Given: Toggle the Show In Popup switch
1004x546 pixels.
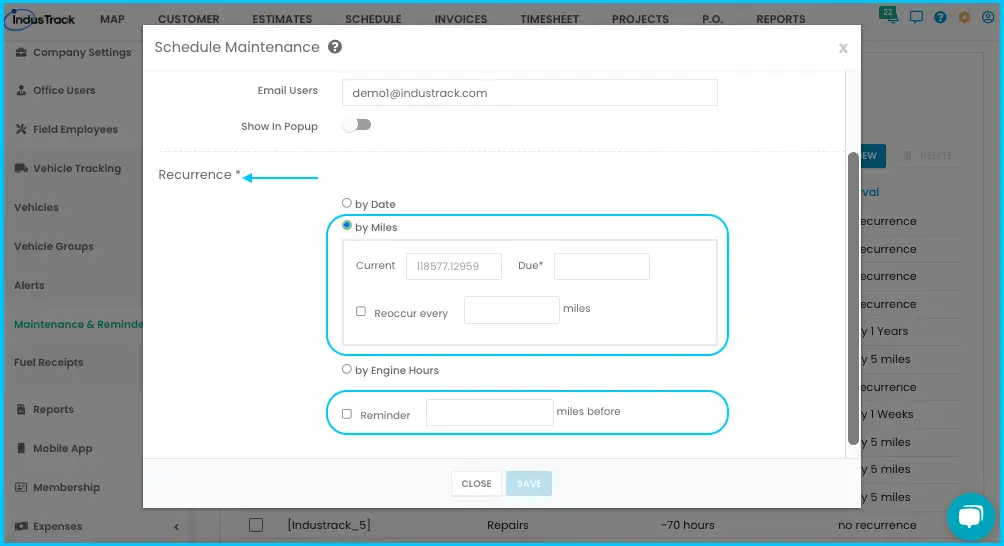Looking at the screenshot, I should pos(357,125).
